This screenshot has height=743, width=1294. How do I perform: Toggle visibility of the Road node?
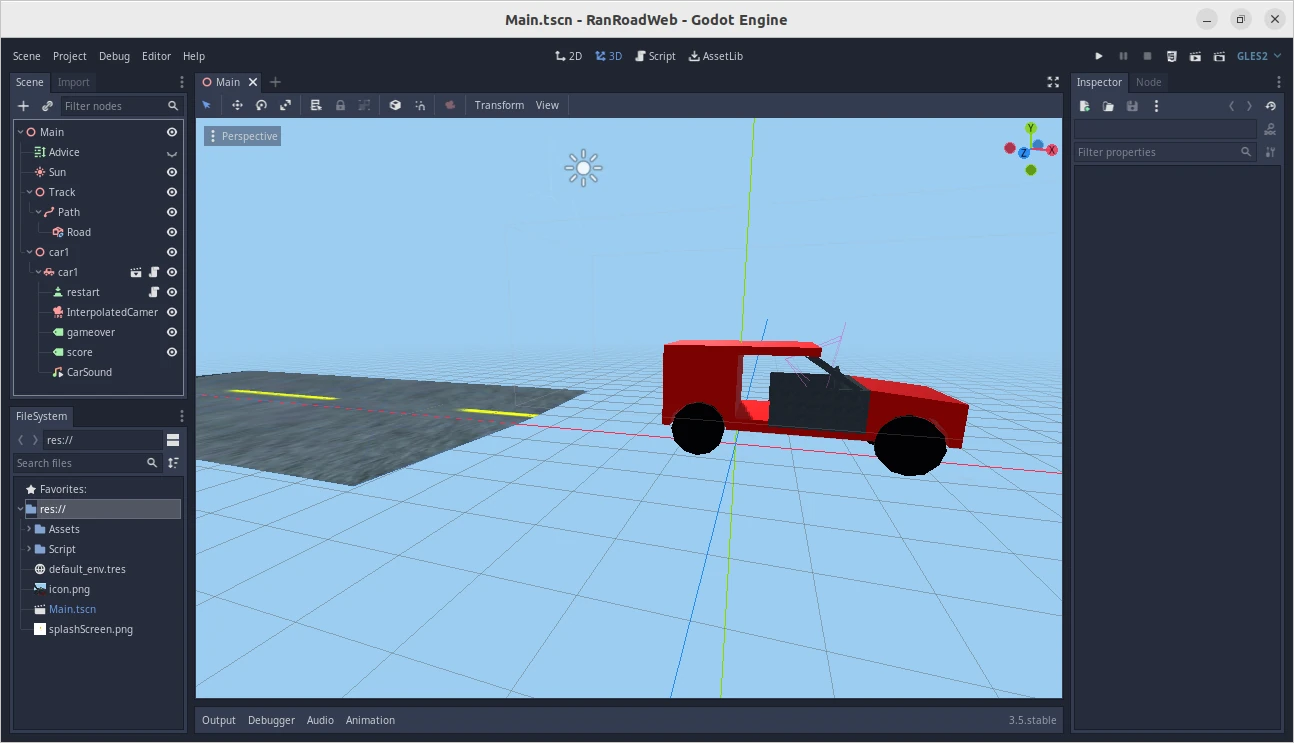(172, 232)
